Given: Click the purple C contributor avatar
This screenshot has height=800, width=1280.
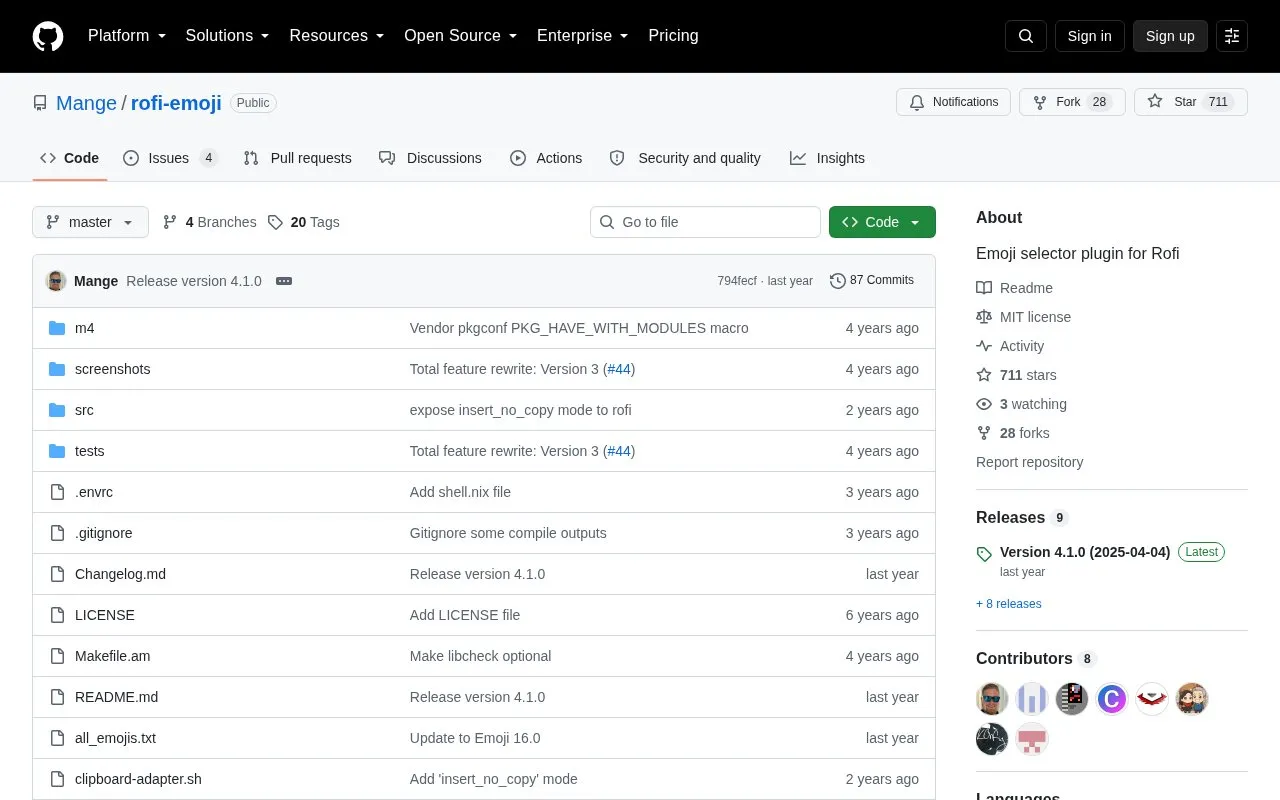Looking at the screenshot, I should [1112, 699].
